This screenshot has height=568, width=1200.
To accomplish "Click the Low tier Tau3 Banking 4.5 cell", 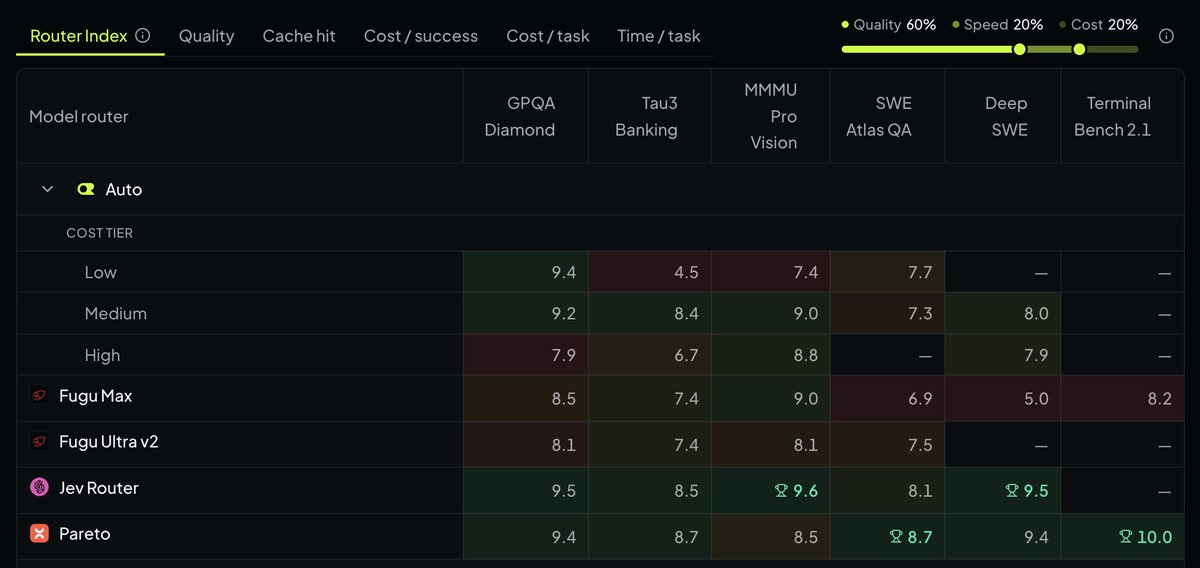I will (650, 272).
